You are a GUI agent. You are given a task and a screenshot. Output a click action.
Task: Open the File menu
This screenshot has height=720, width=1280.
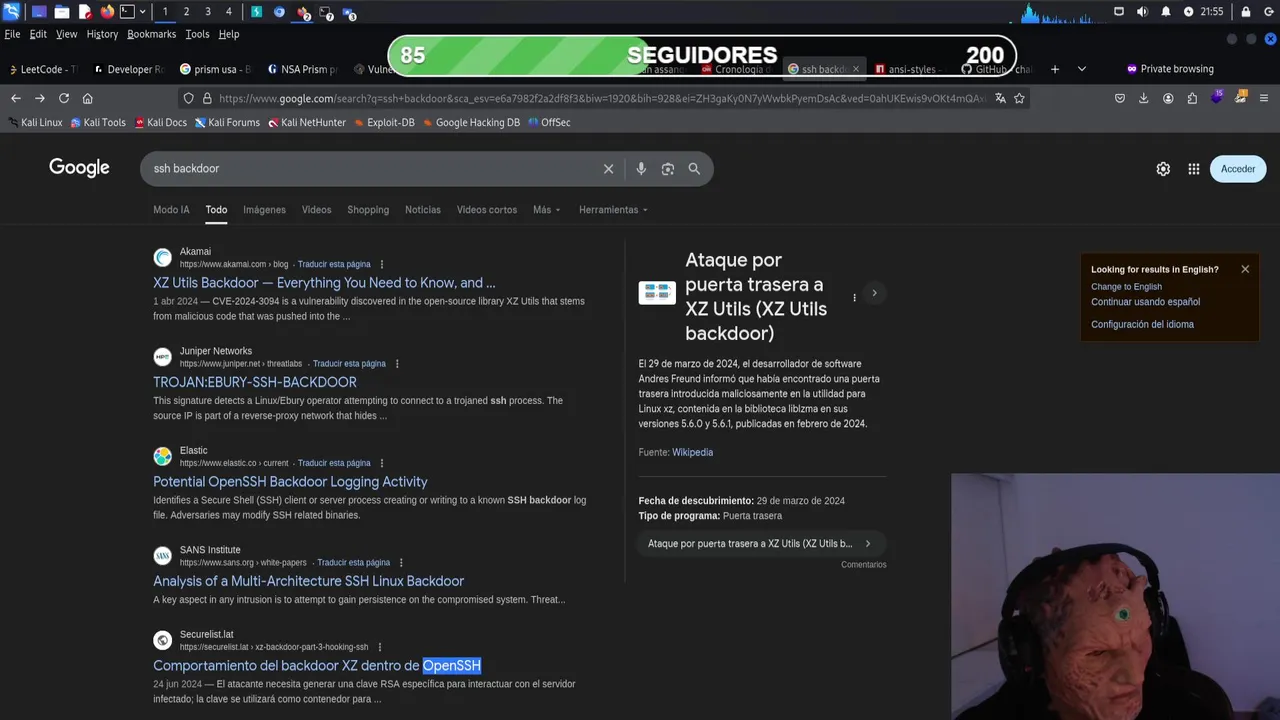12,34
